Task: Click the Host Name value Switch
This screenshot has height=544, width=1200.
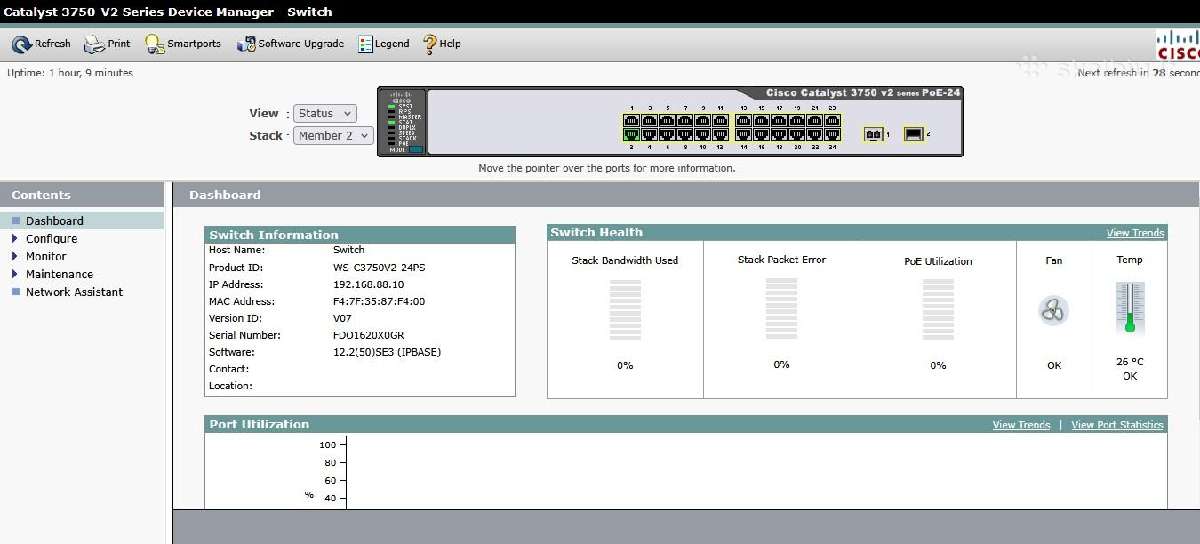Action: point(349,250)
